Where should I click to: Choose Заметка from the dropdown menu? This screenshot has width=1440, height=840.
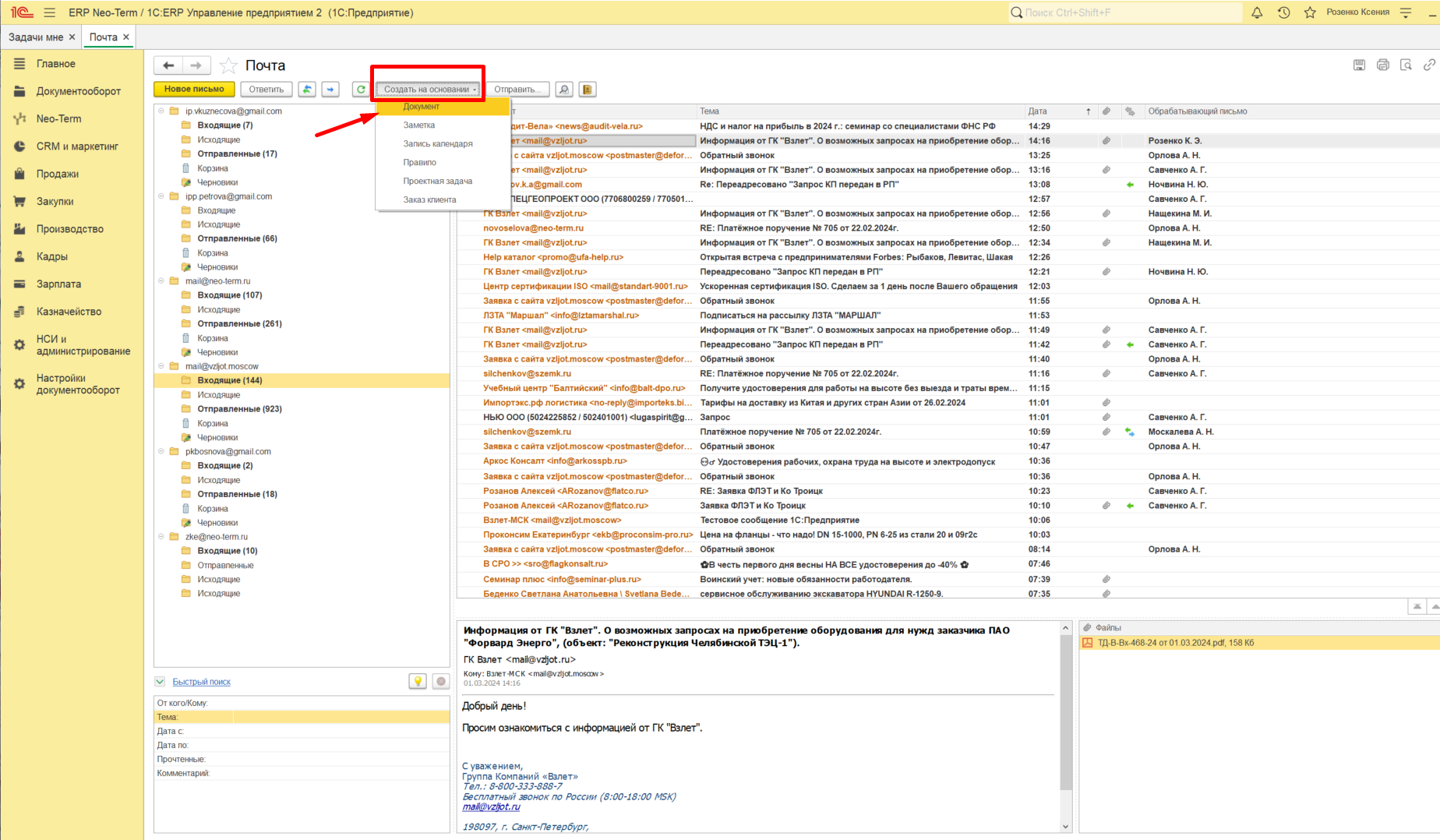click(x=443, y=125)
